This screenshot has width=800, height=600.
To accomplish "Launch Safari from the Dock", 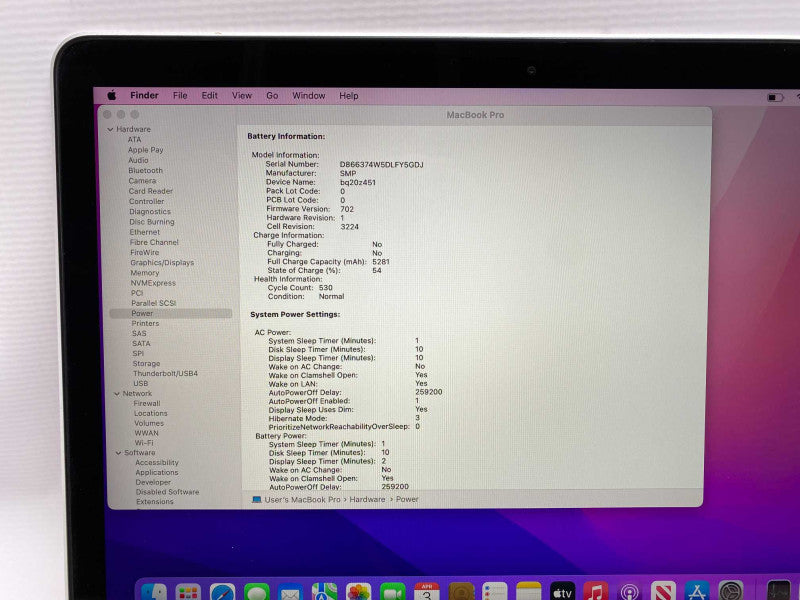I will tap(222, 592).
